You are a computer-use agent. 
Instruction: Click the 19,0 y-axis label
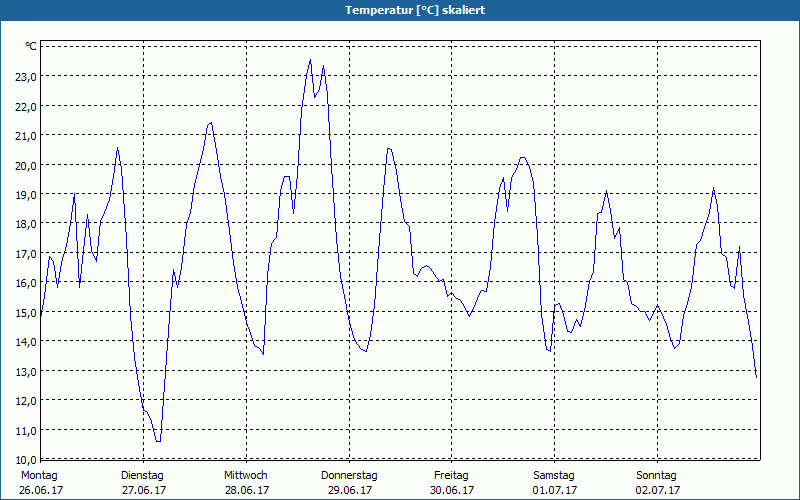coord(25,194)
